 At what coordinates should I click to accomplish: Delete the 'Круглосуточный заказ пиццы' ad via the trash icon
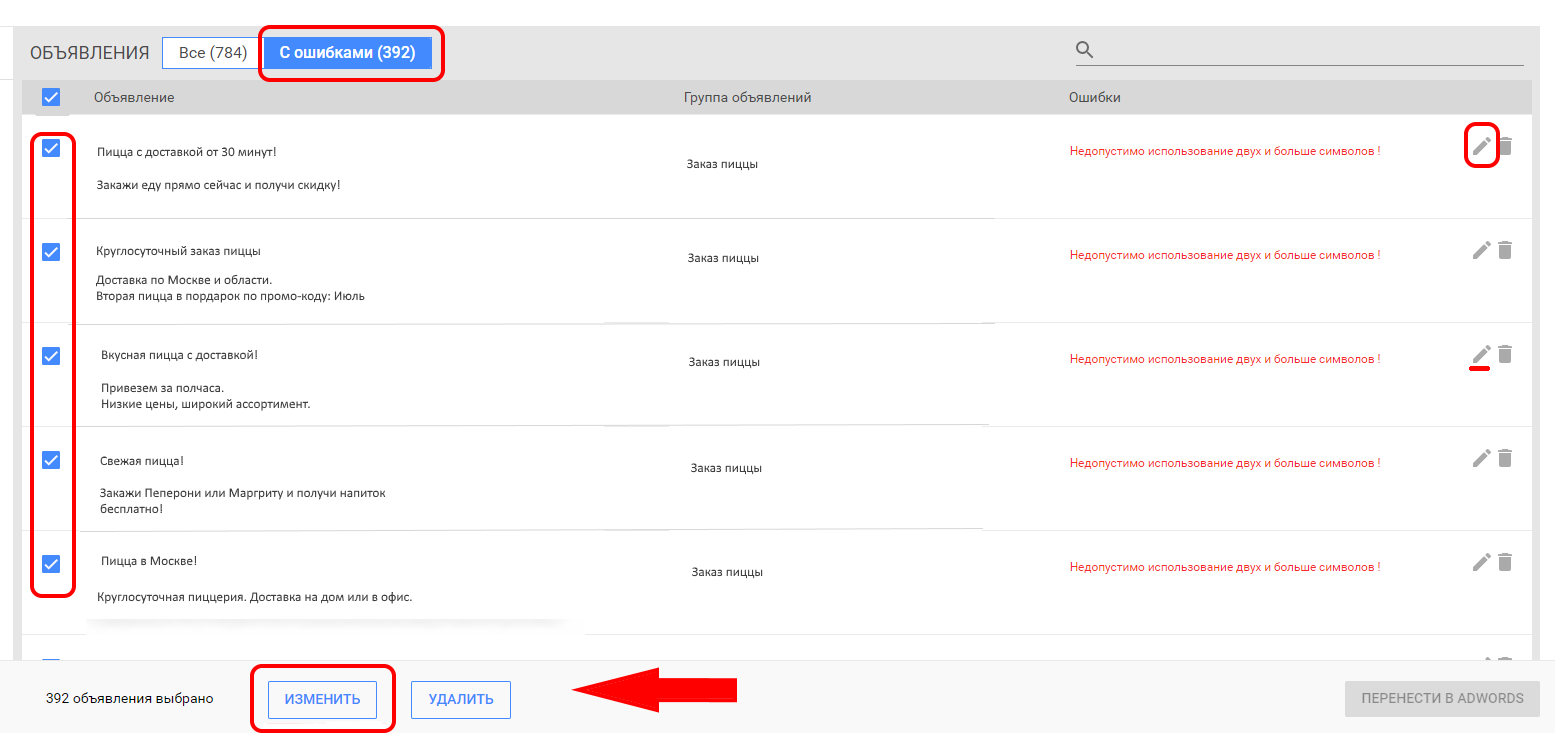[1505, 250]
